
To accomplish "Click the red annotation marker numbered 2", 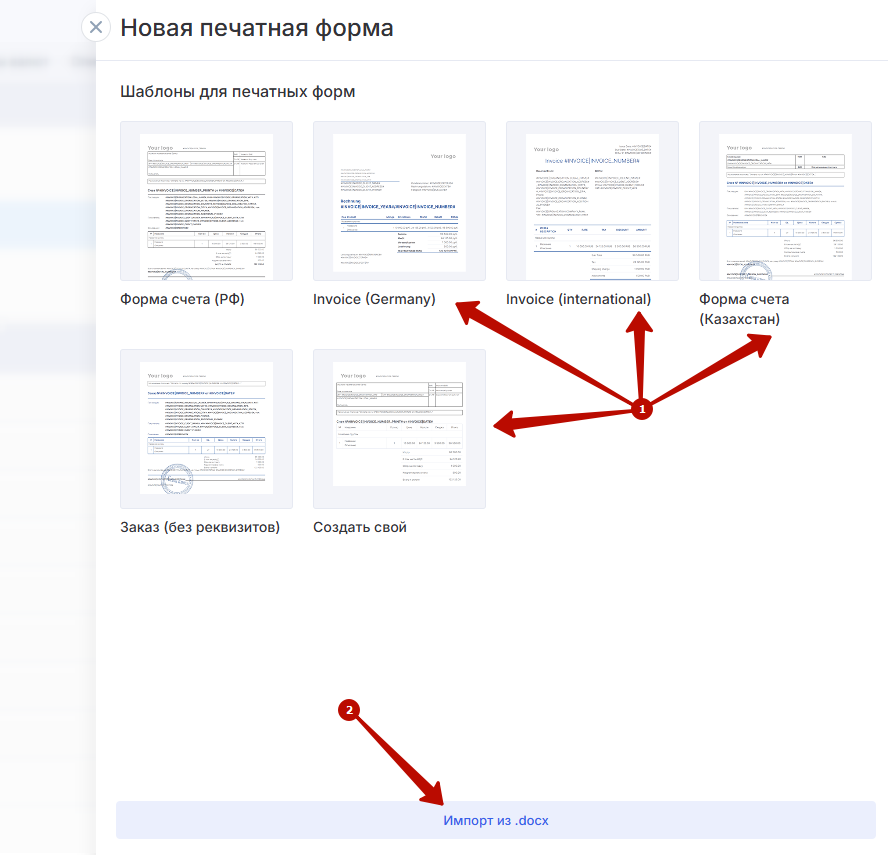I will coord(349,711).
